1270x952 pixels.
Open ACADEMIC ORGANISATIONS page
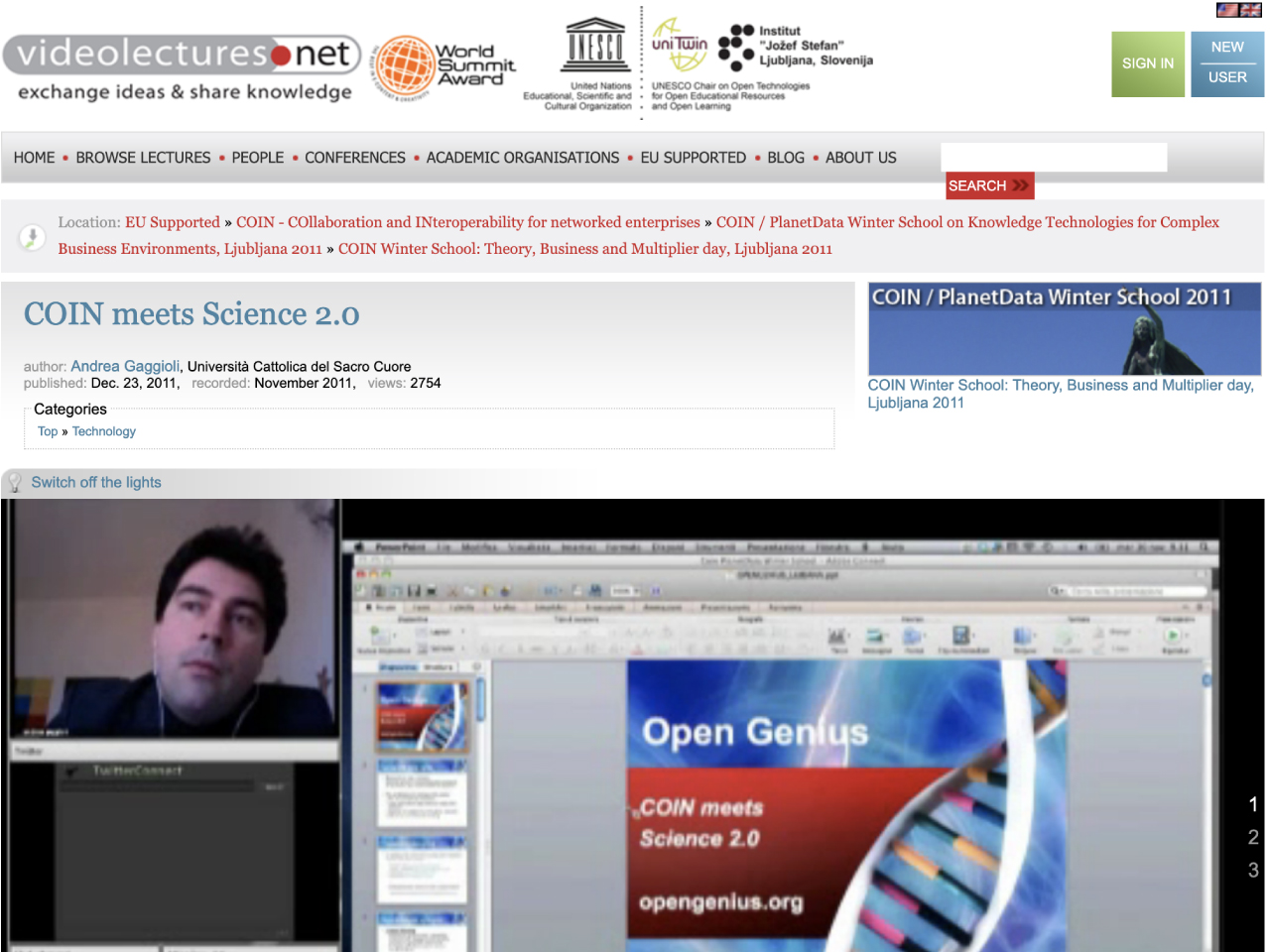(x=523, y=158)
